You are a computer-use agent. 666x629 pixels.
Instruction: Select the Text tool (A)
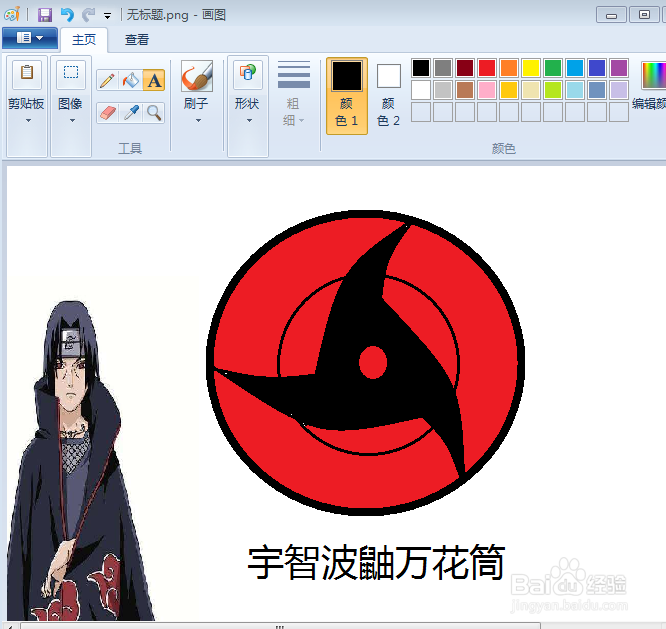coord(154,80)
